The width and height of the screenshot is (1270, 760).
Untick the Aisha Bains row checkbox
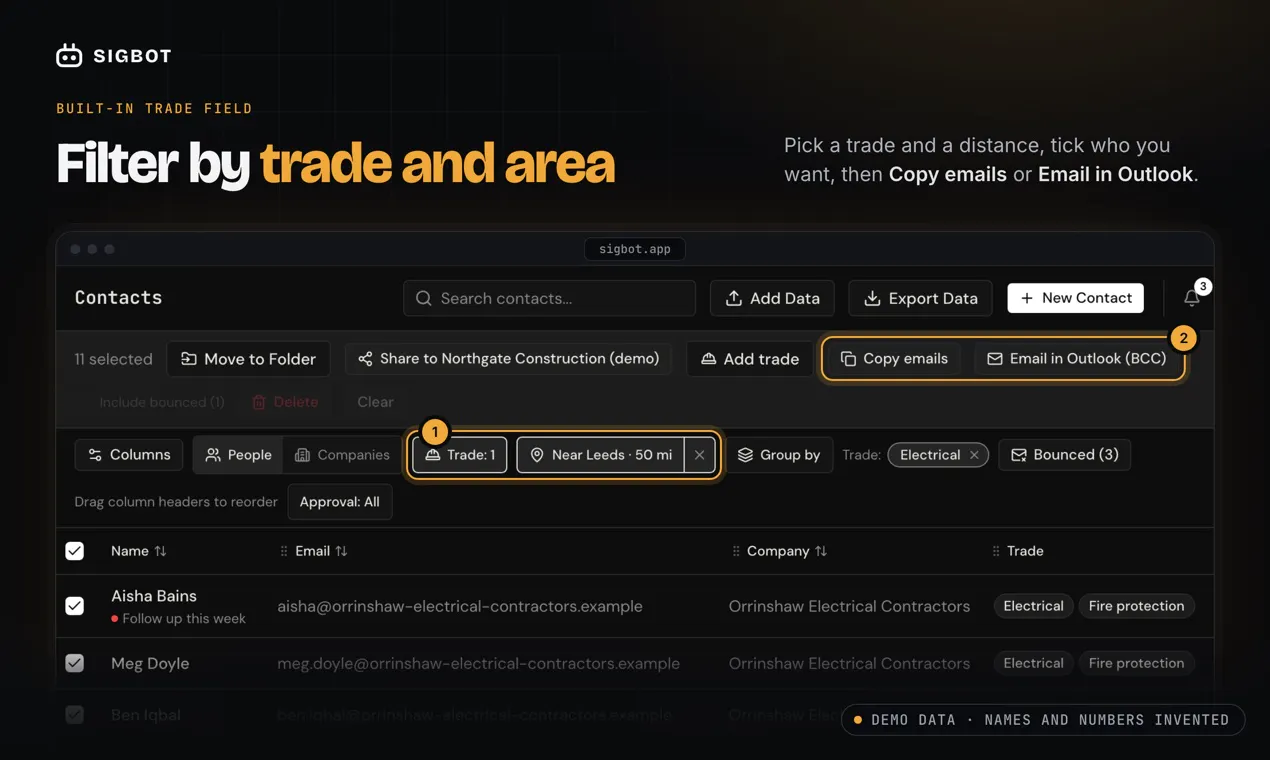[x=75, y=606]
